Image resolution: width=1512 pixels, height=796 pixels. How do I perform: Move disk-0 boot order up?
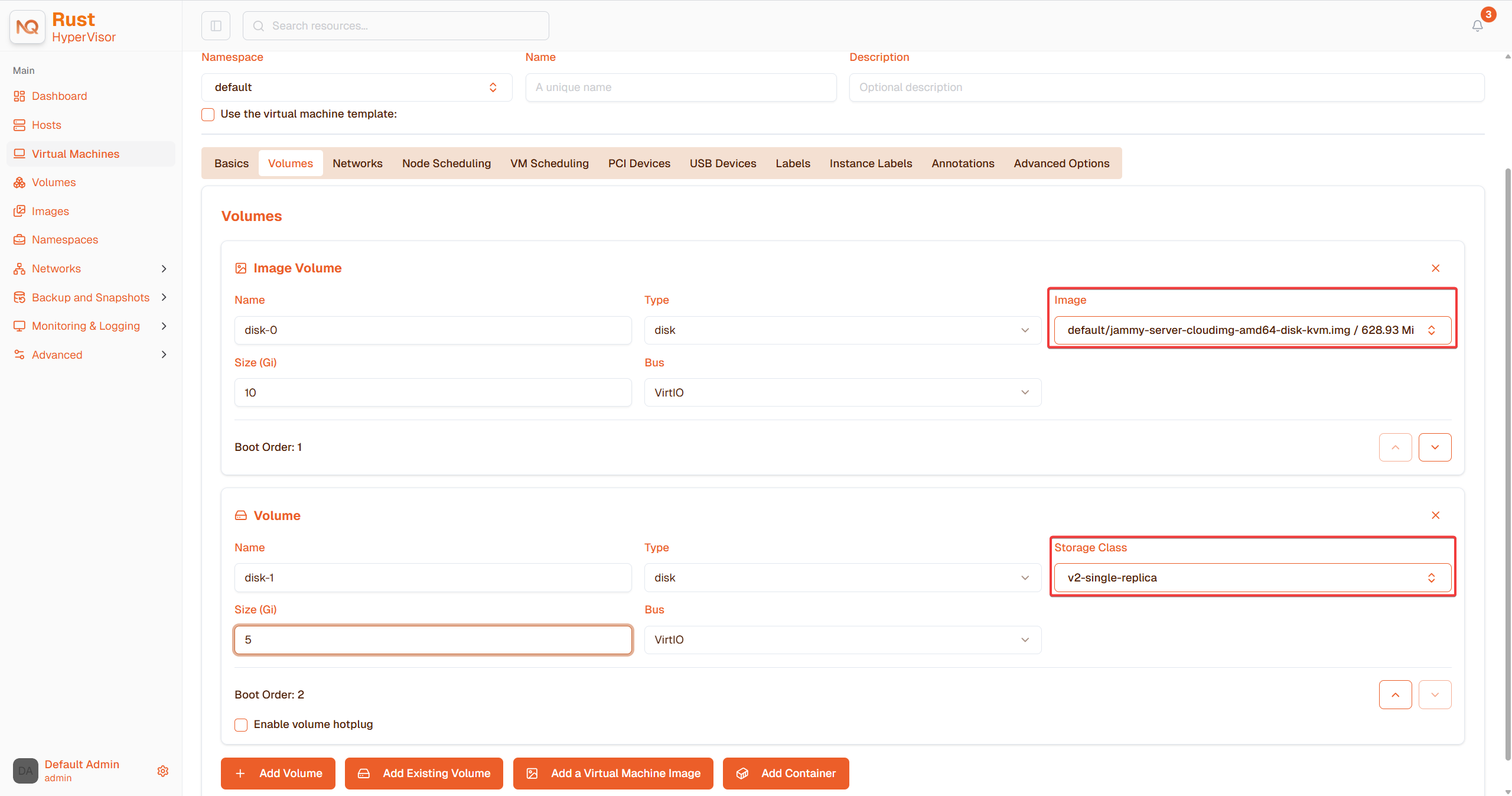pos(1395,447)
